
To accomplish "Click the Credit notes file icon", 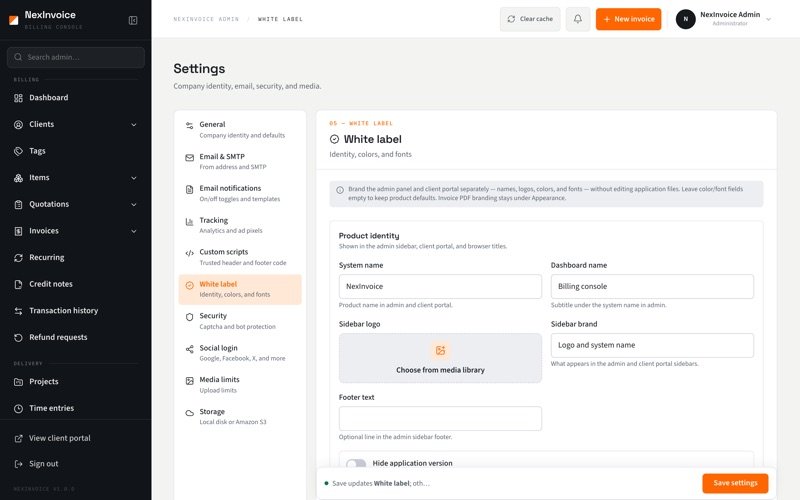I will 18,284.
